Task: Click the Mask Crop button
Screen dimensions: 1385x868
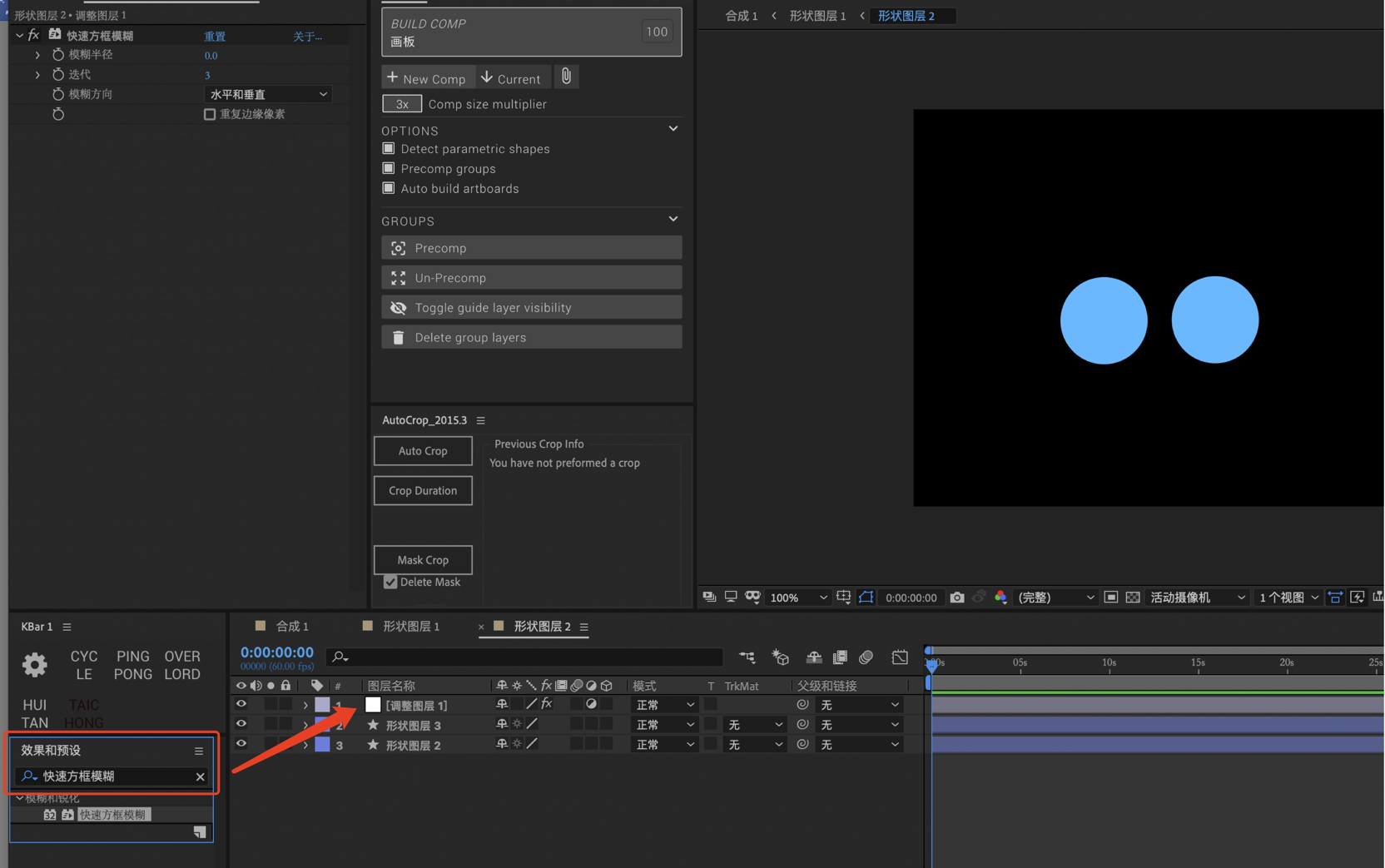Action: click(423, 560)
